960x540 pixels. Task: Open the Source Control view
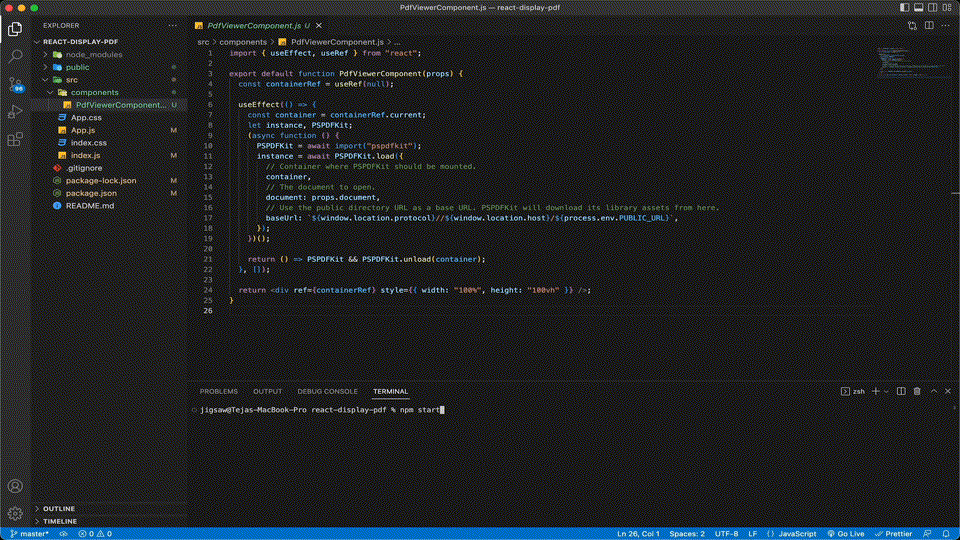pyautogui.click(x=15, y=84)
